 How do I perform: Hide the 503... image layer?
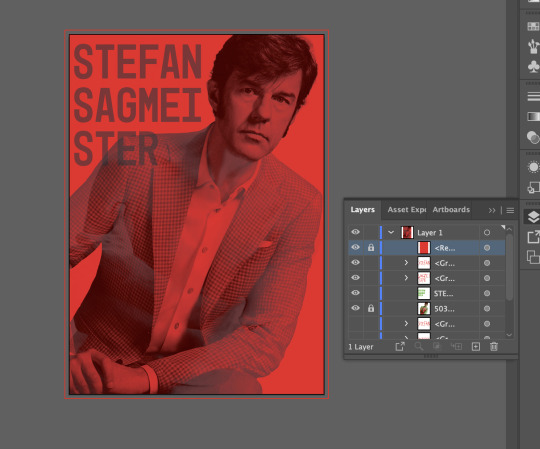click(355, 308)
